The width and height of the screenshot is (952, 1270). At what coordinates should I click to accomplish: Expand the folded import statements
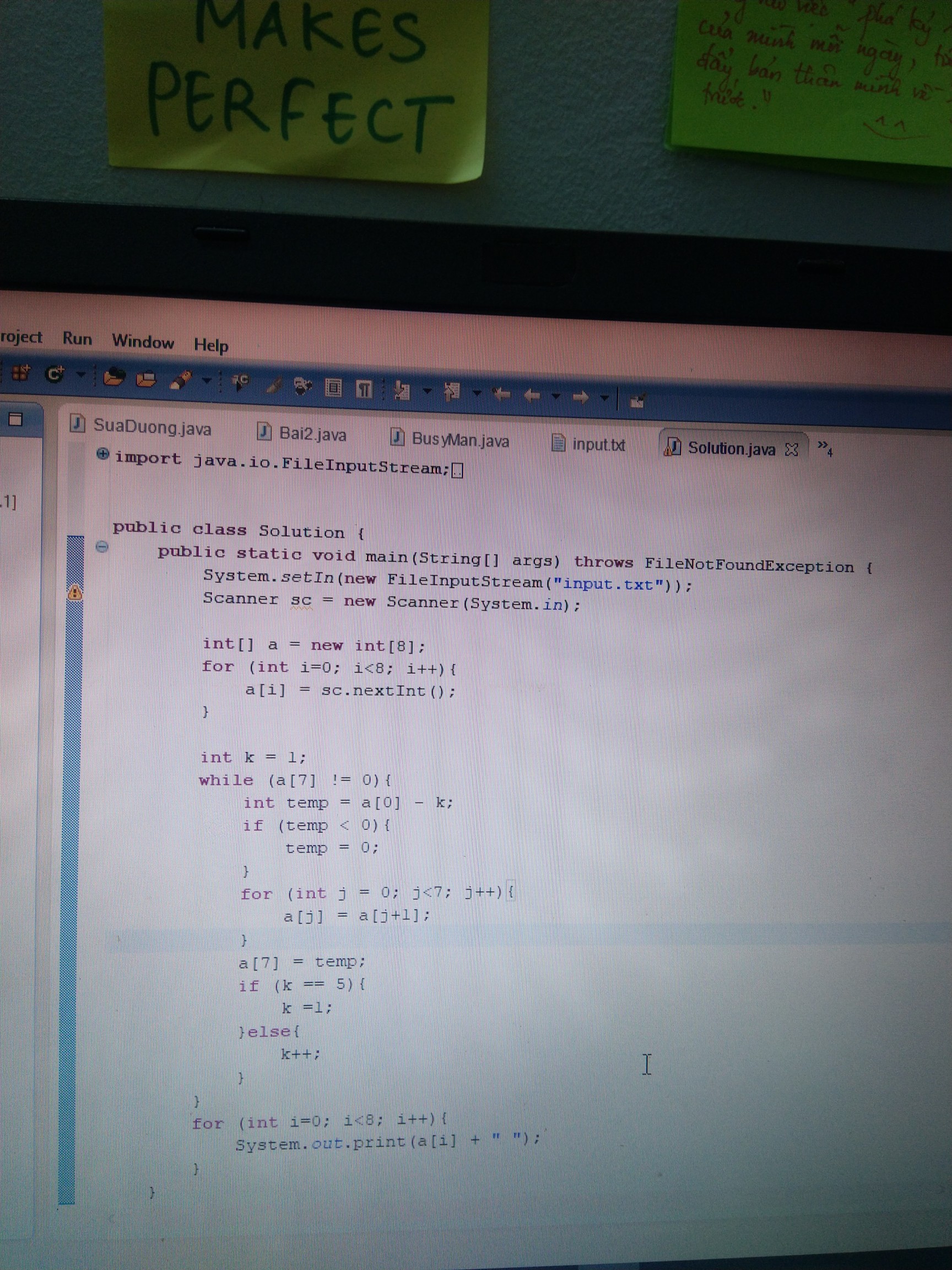click(102, 454)
